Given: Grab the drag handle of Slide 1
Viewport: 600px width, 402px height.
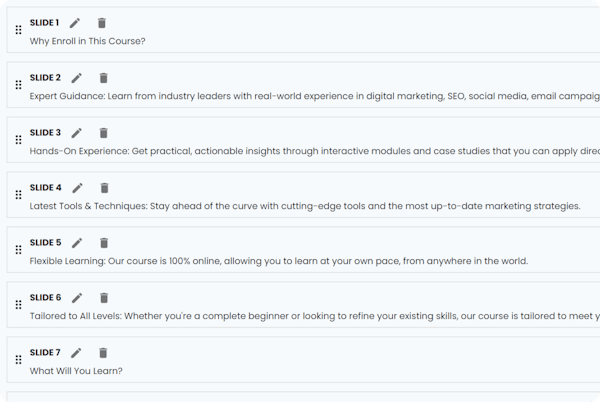Looking at the screenshot, I should (x=18, y=30).
